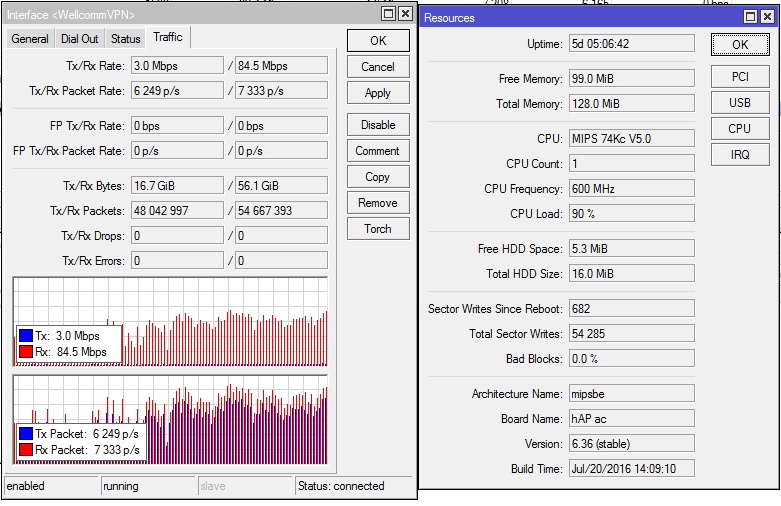This screenshot has height=506, width=781.
Task: Click the Tx Bytes field 16.7 GiB
Action: pos(177,186)
